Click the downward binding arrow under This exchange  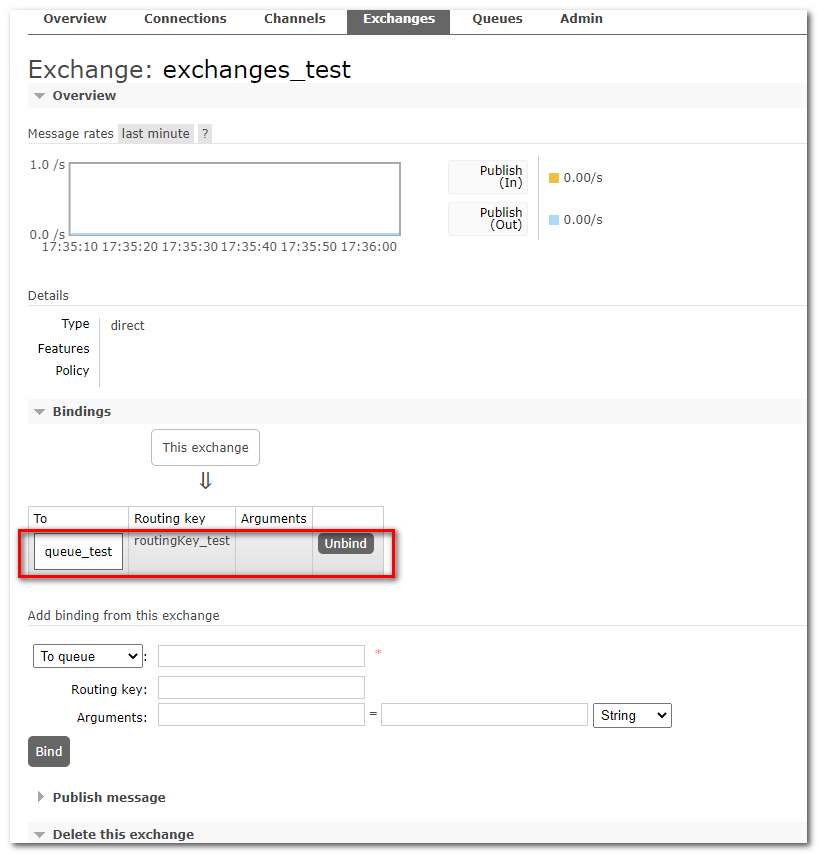click(x=205, y=480)
